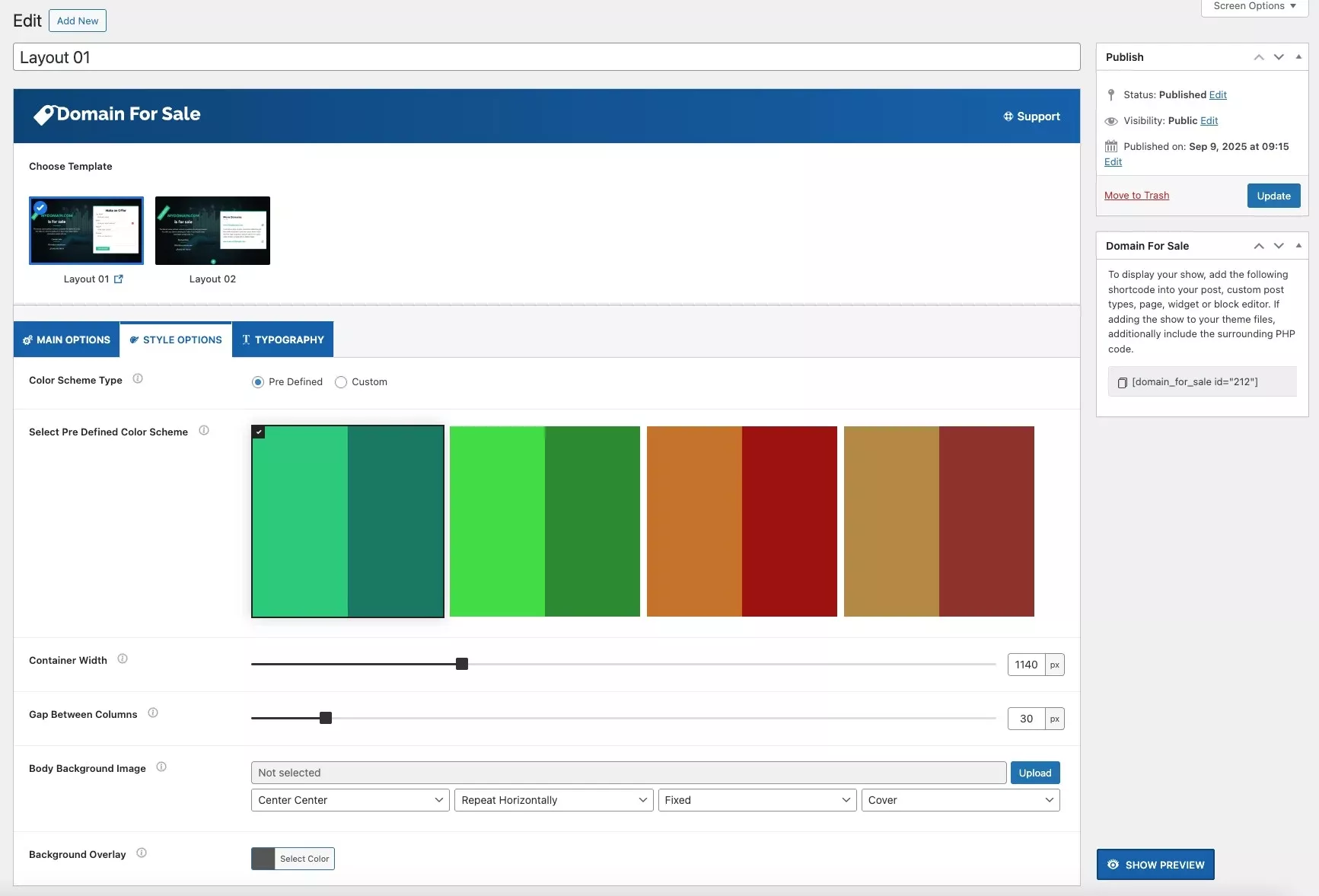This screenshot has height=896, width=1319.
Task: Click the Container Width help icon
Action: pos(123,659)
